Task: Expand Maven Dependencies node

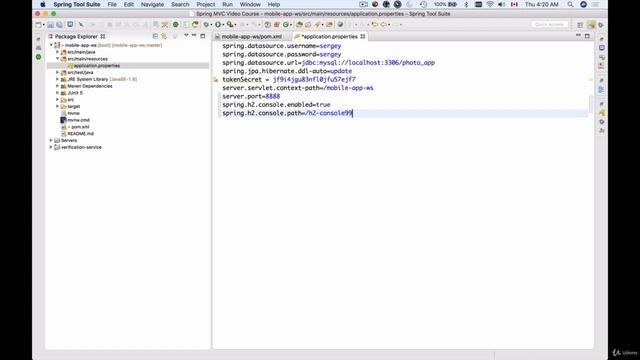Action: tap(58, 86)
